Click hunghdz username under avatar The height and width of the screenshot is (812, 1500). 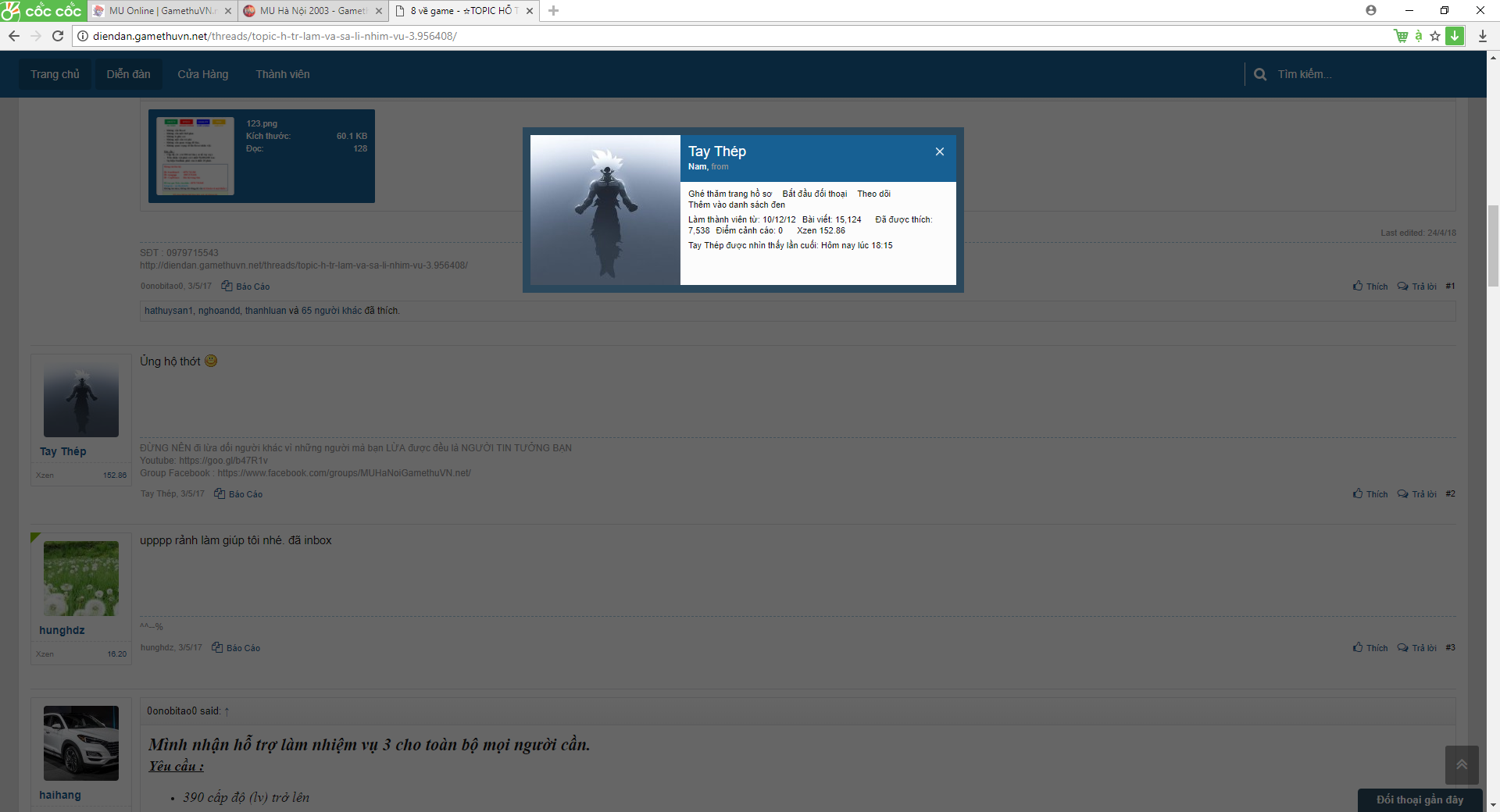(x=62, y=630)
